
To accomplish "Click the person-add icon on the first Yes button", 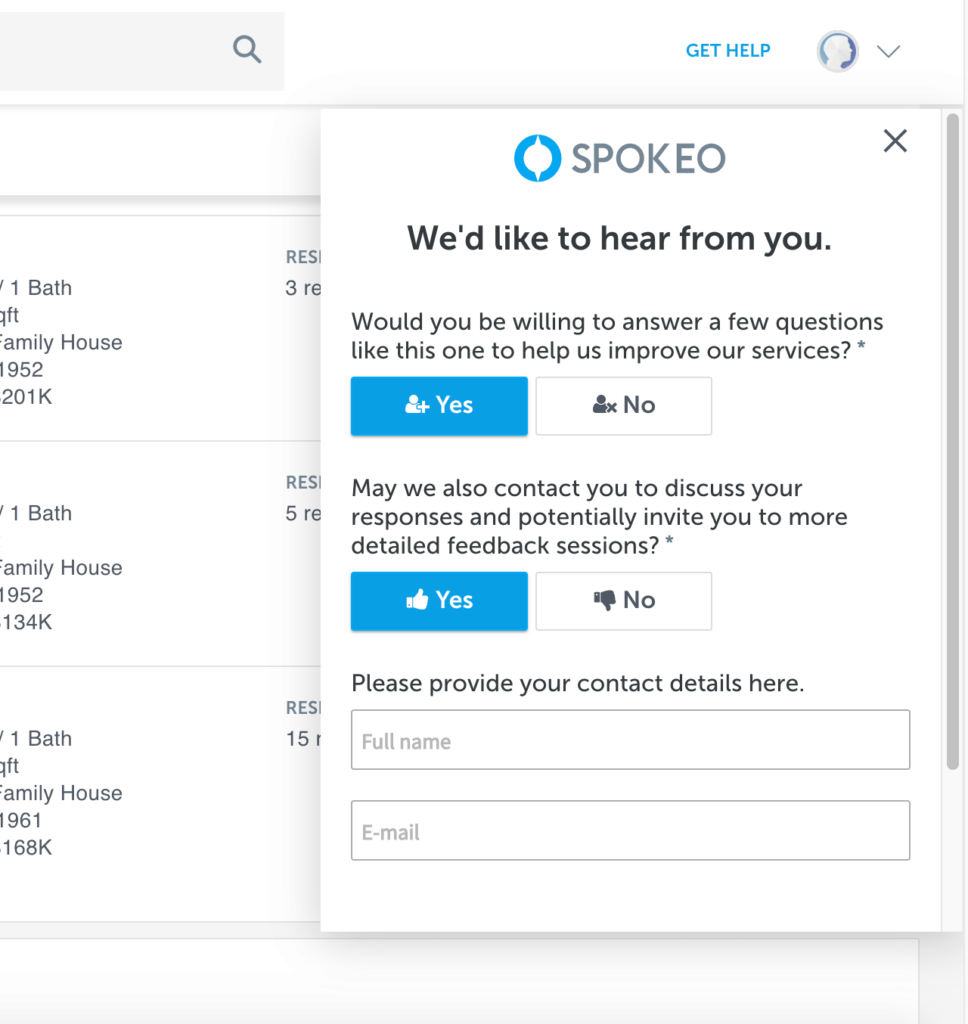I will (x=419, y=405).
